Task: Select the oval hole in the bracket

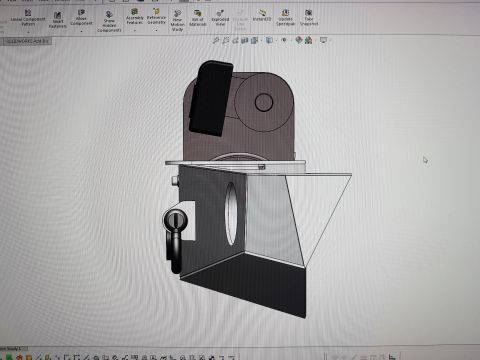Action: pyautogui.click(x=231, y=213)
